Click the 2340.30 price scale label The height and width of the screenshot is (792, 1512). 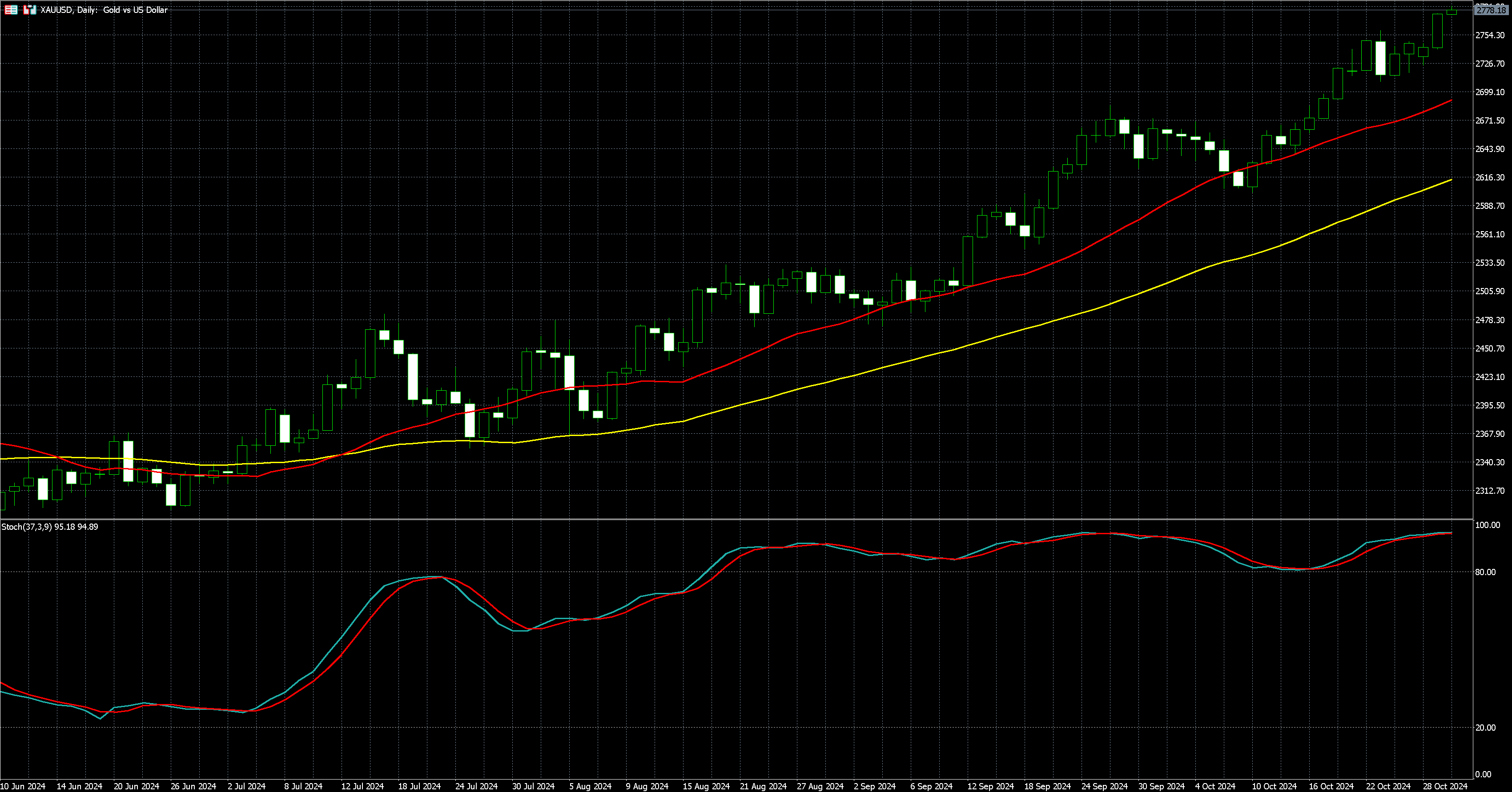(x=1490, y=462)
